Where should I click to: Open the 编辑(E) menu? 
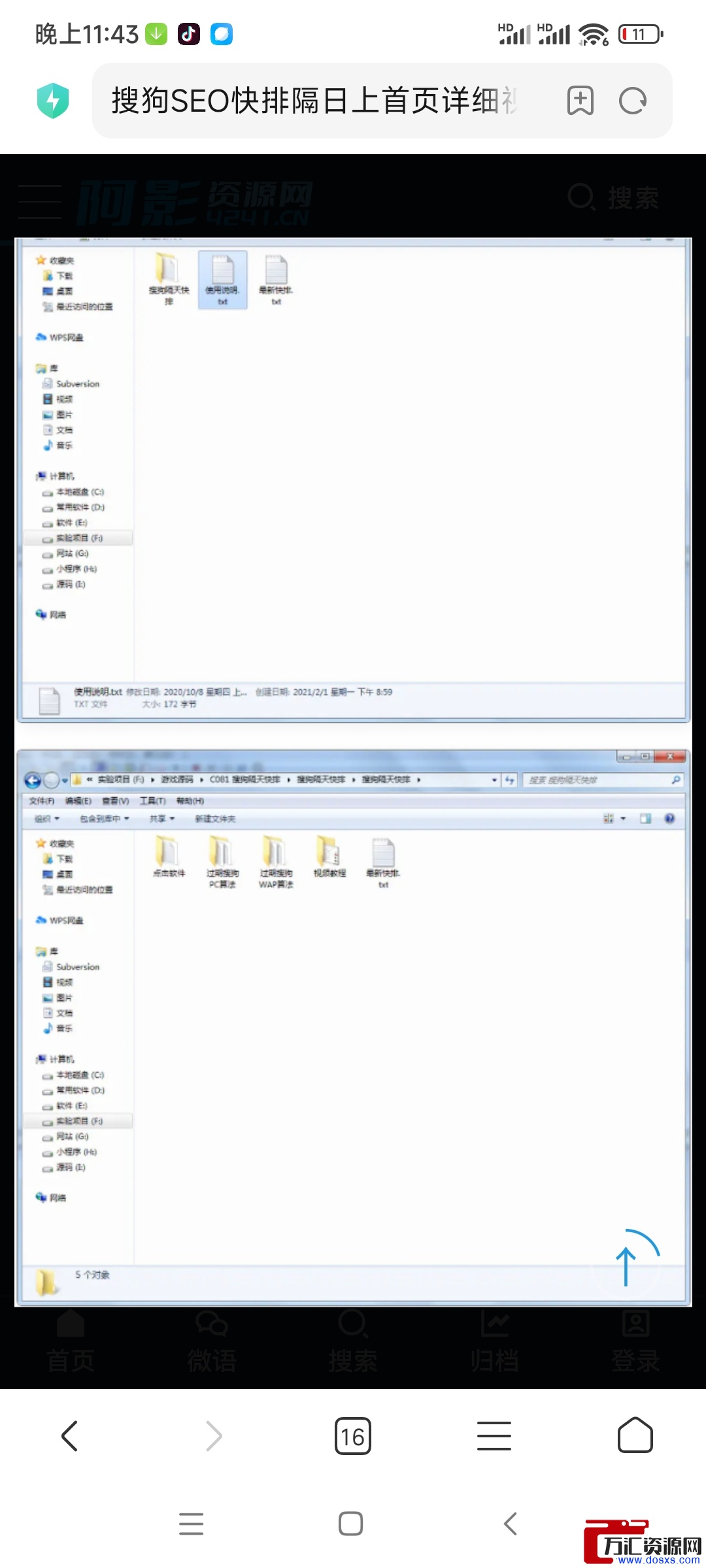(x=78, y=801)
